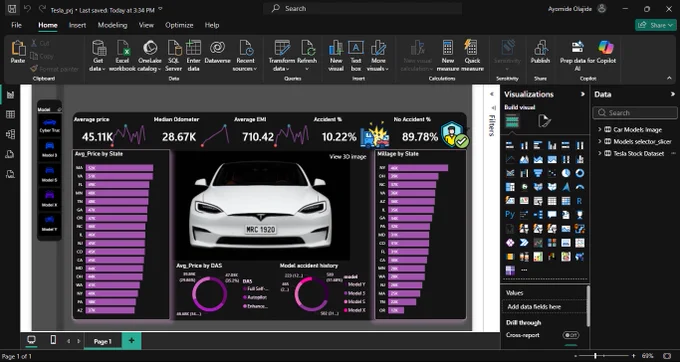
Task: Expand the Filters pane
Action: tap(492, 94)
